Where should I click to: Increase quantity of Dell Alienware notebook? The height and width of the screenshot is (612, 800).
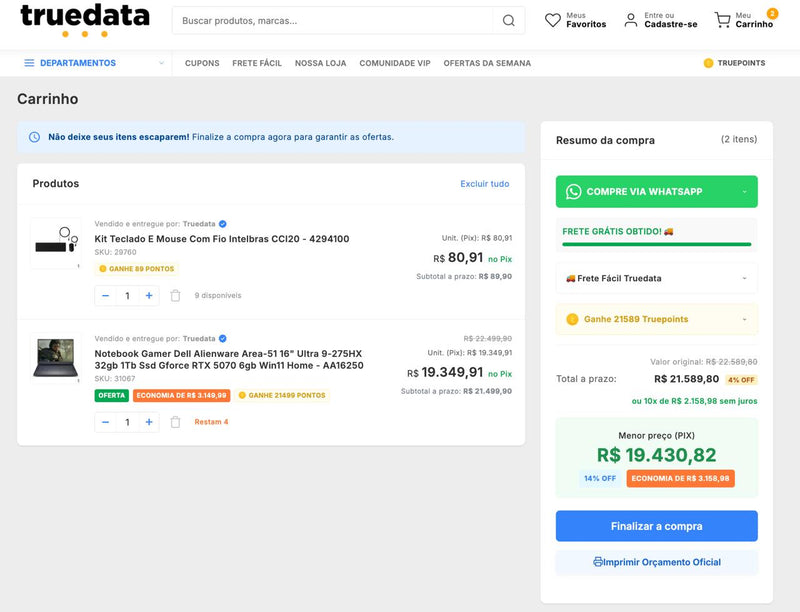(x=149, y=422)
